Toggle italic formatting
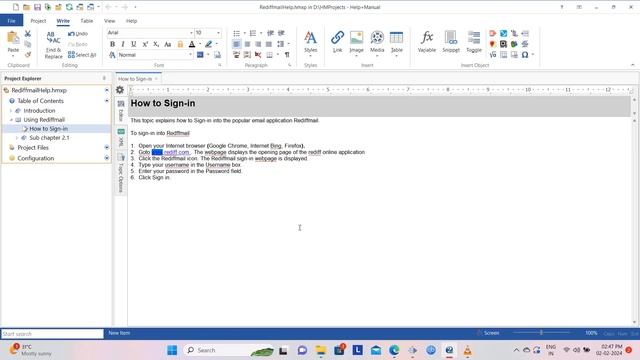640x360 pixels. coord(123,44)
